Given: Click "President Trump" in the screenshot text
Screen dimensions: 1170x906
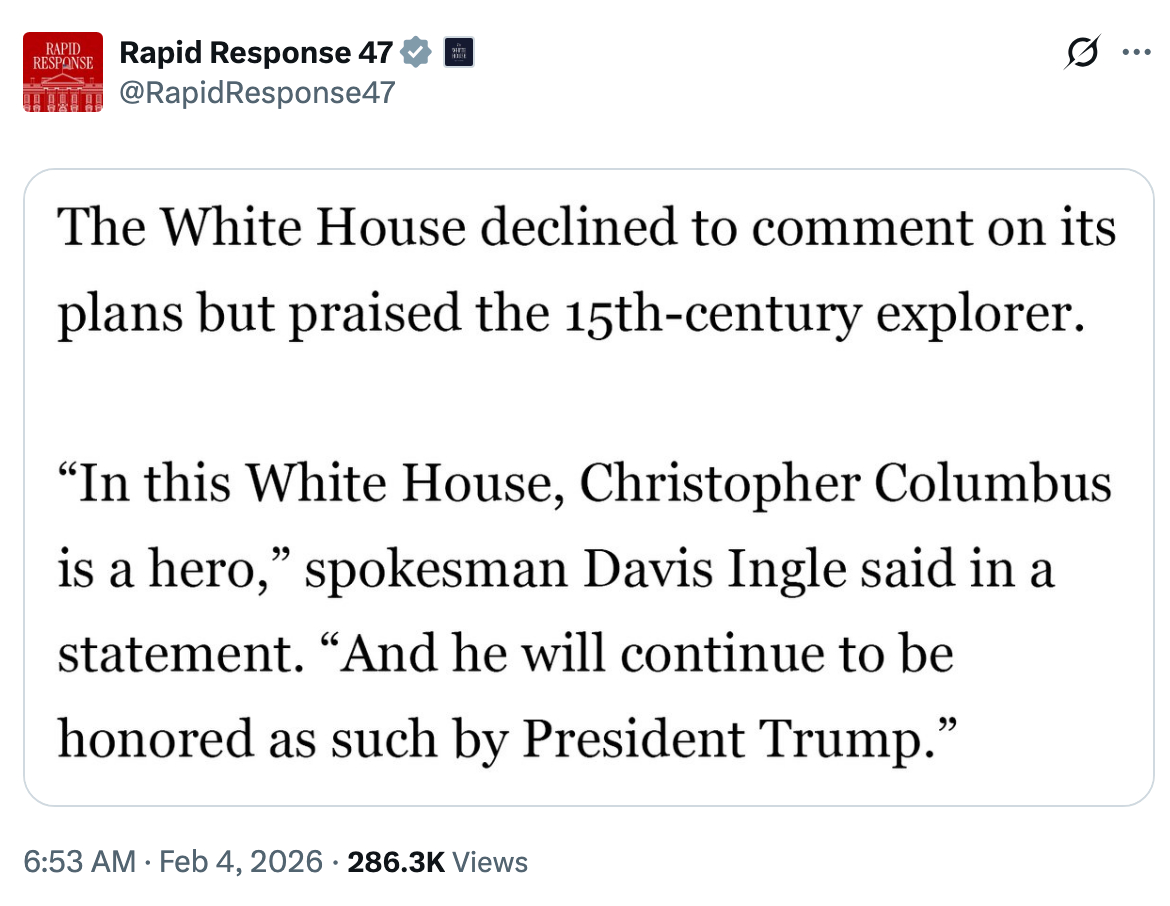Looking at the screenshot, I should pos(733,738).
